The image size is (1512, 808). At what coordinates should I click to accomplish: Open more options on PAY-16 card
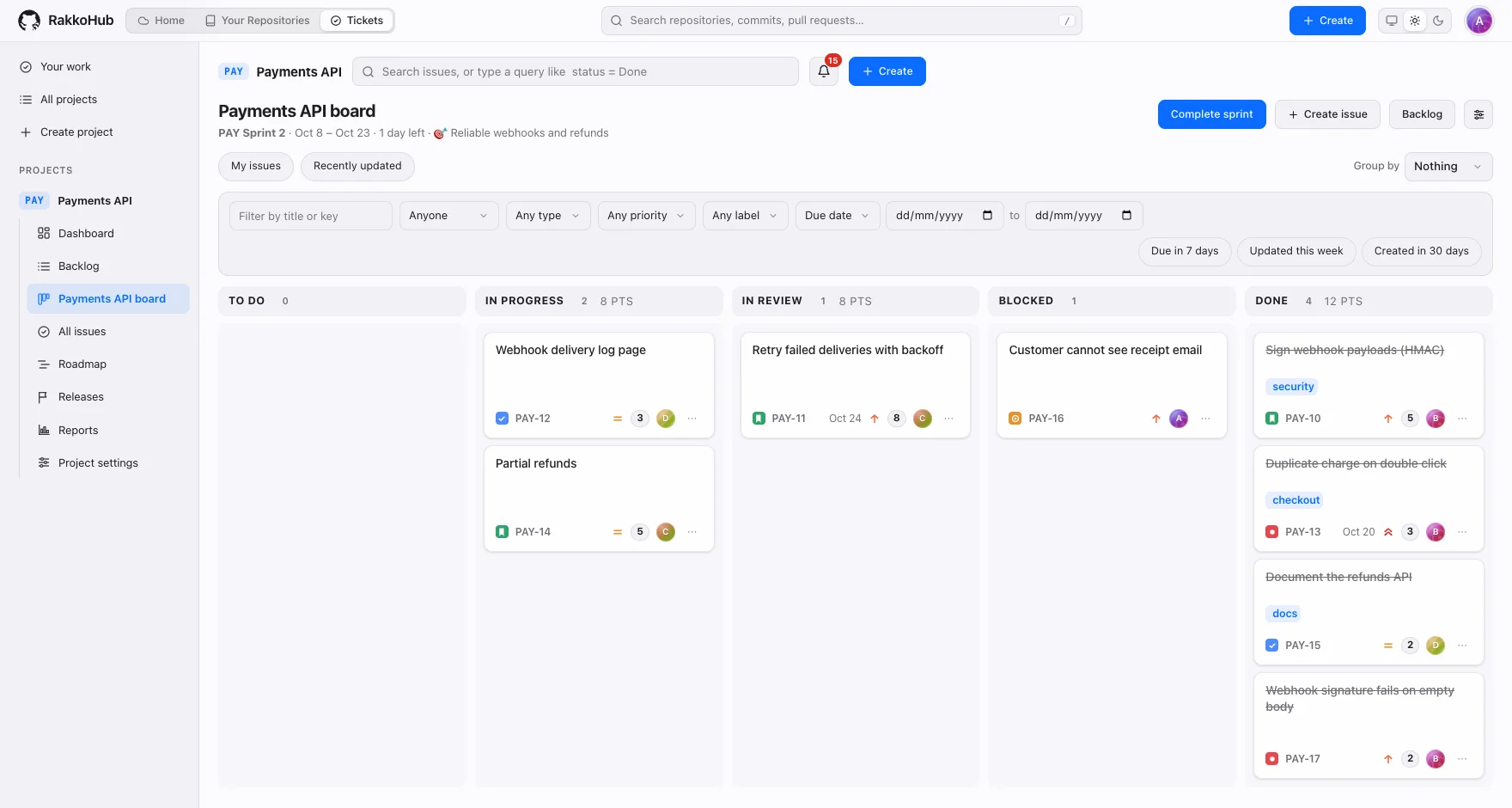[x=1205, y=419]
